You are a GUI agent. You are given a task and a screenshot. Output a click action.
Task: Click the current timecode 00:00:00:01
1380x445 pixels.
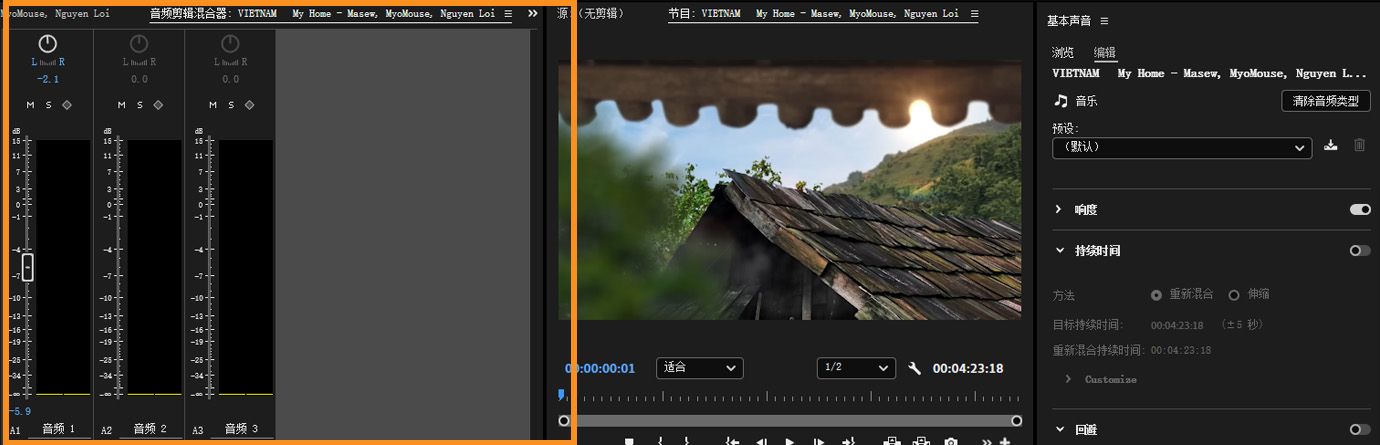point(600,368)
